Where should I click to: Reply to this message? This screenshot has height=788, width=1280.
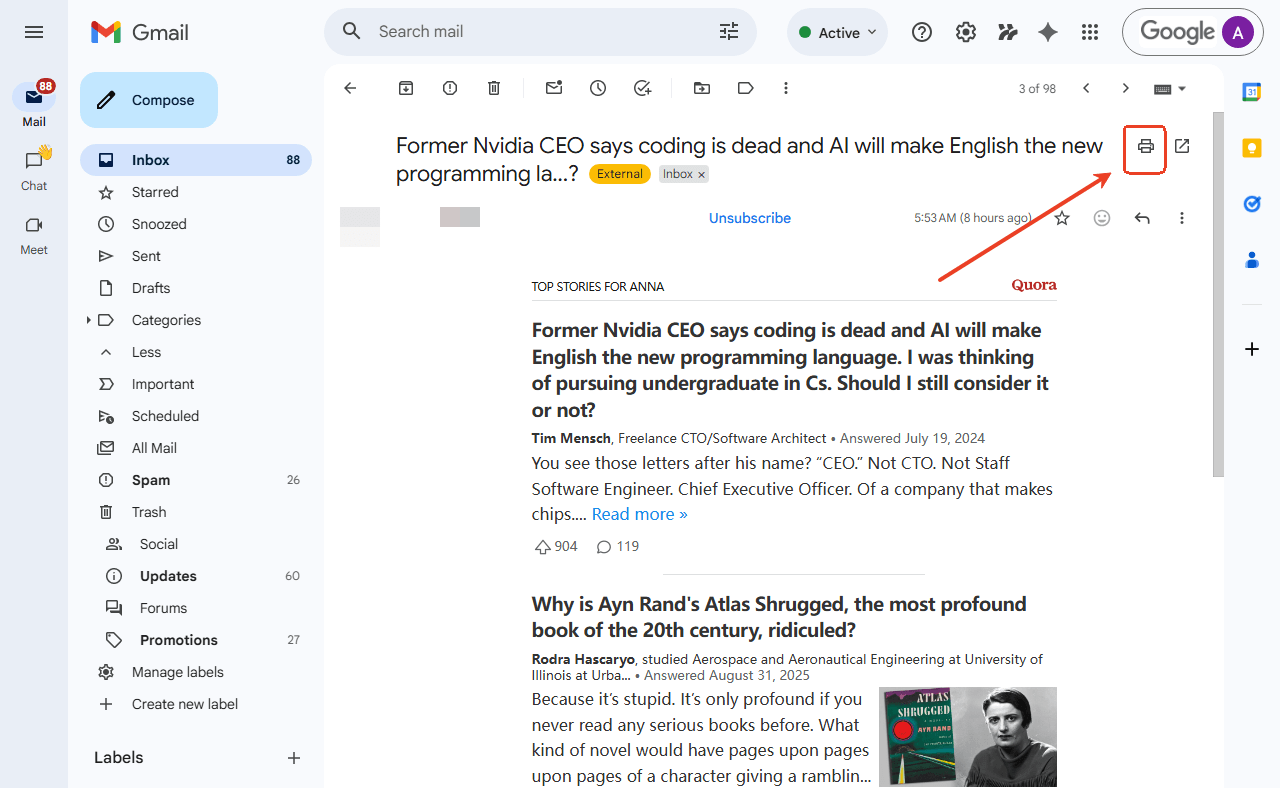[1142, 218]
